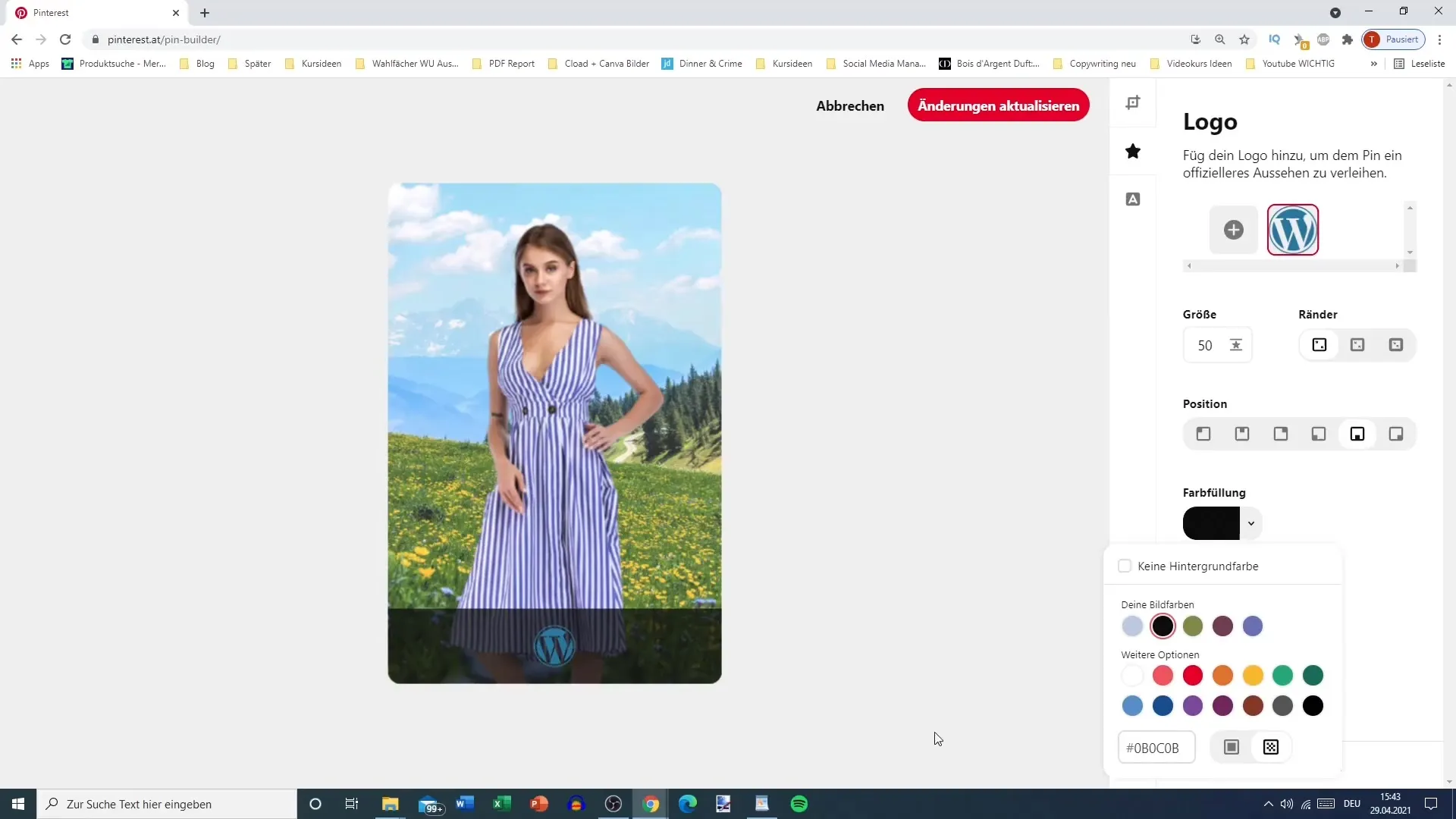Image resolution: width=1456 pixels, height=819 pixels.
Task: Click the WordPress logo on the pin image
Action: [x=554, y=646]
